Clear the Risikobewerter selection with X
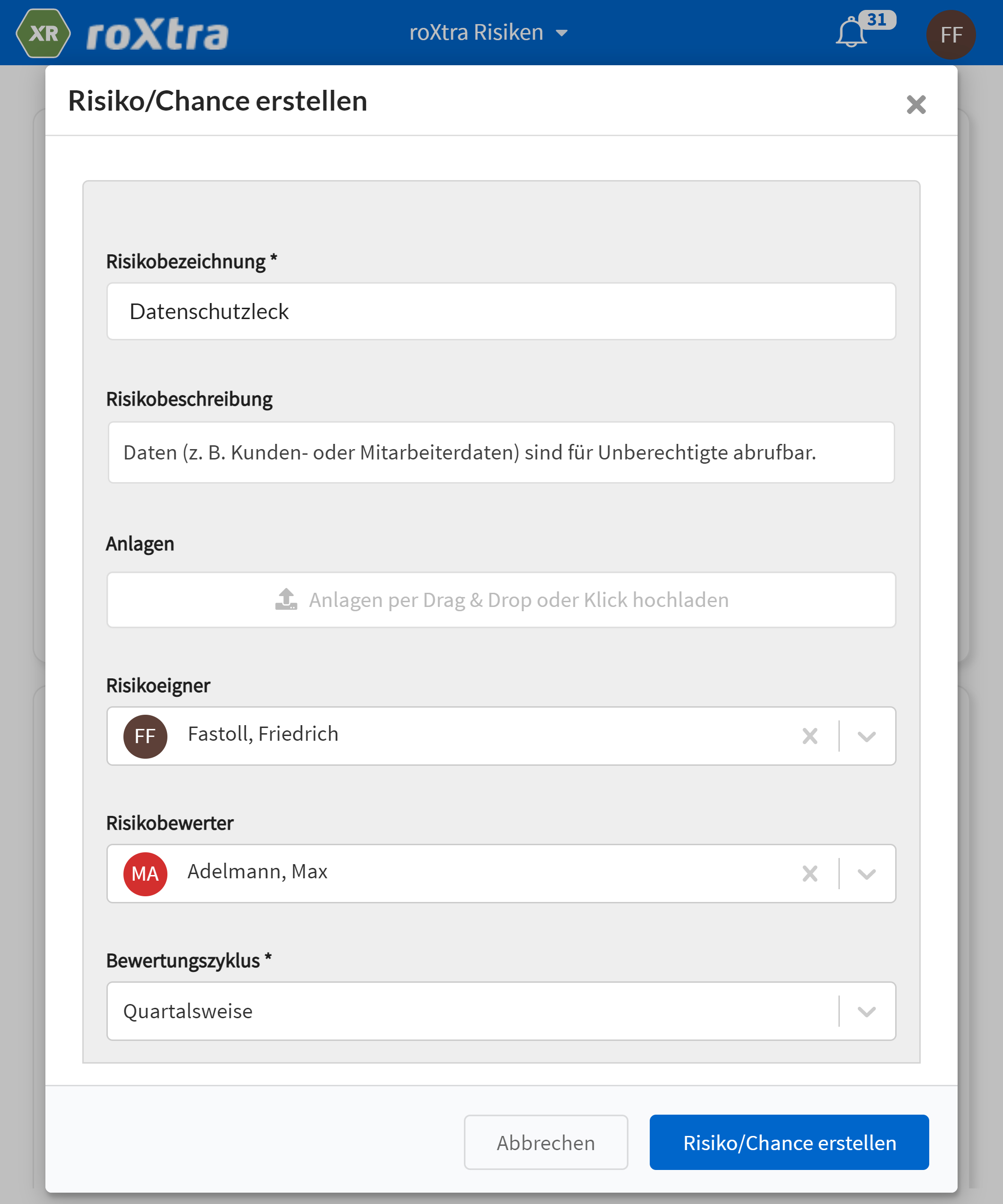Image resolution: width=1003 pixels, height=1204 pixels. click(810, 873)
